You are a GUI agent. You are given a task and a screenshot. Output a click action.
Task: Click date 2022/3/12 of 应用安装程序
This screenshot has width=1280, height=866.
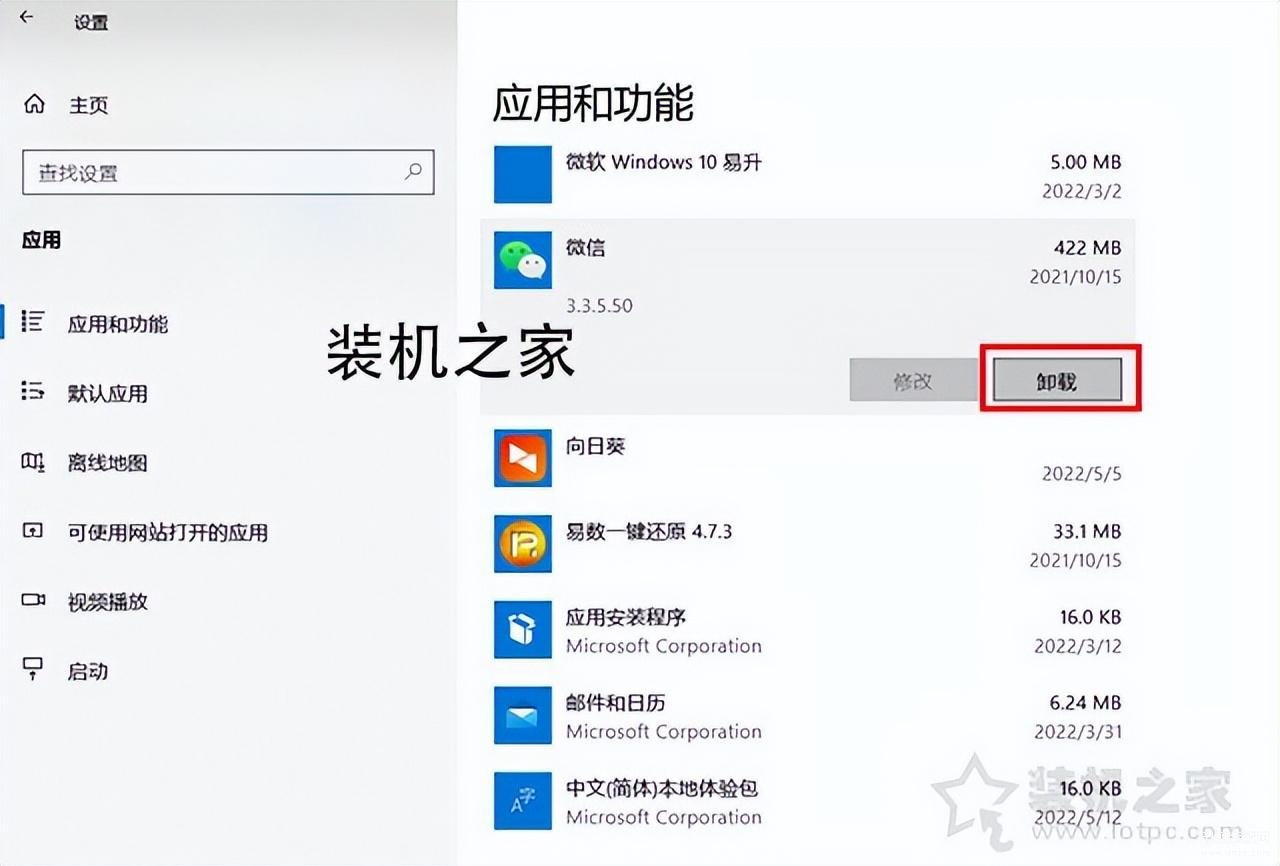pos(1078,646)
